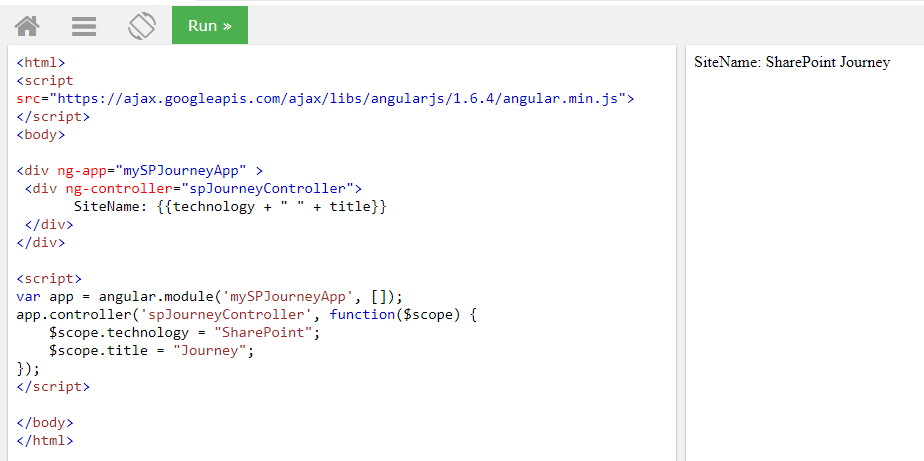Click the app.controller function line

tap(246, 315)
